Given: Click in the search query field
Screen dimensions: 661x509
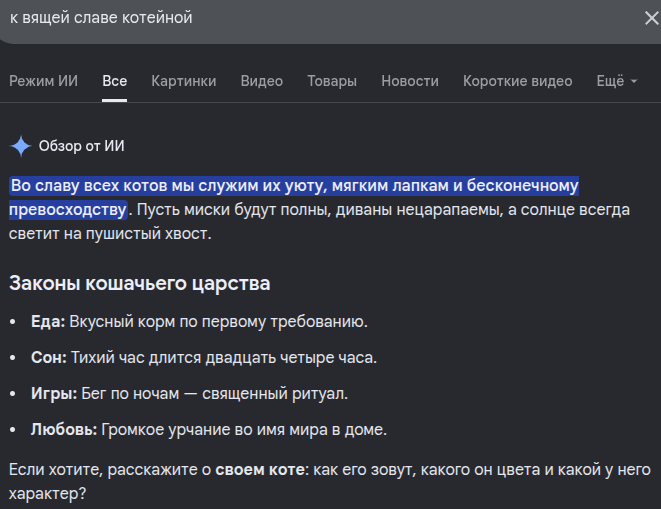Looking at the screenshot, I should coord(320,18).
